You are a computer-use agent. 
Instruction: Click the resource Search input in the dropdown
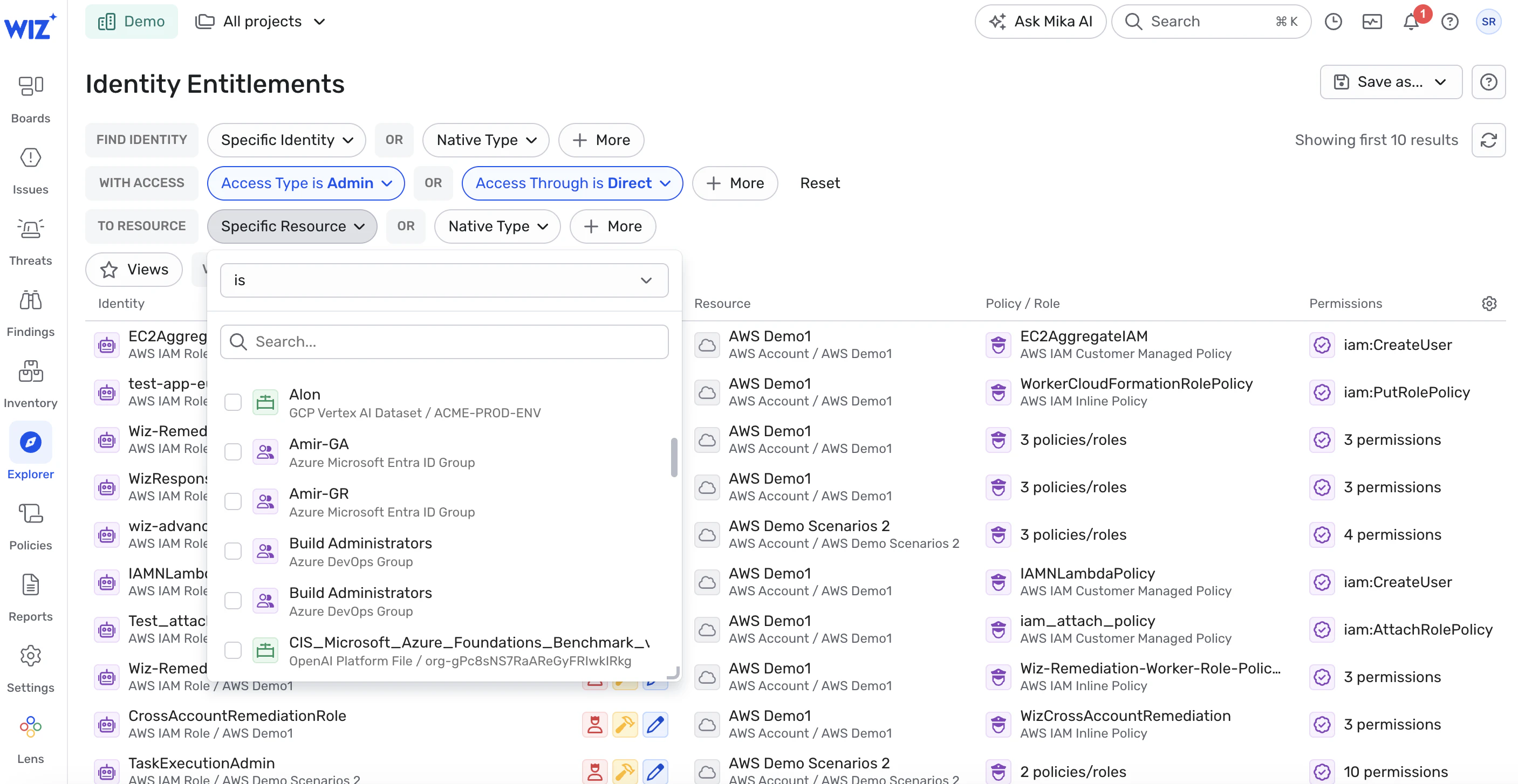[x=445, y=342]
